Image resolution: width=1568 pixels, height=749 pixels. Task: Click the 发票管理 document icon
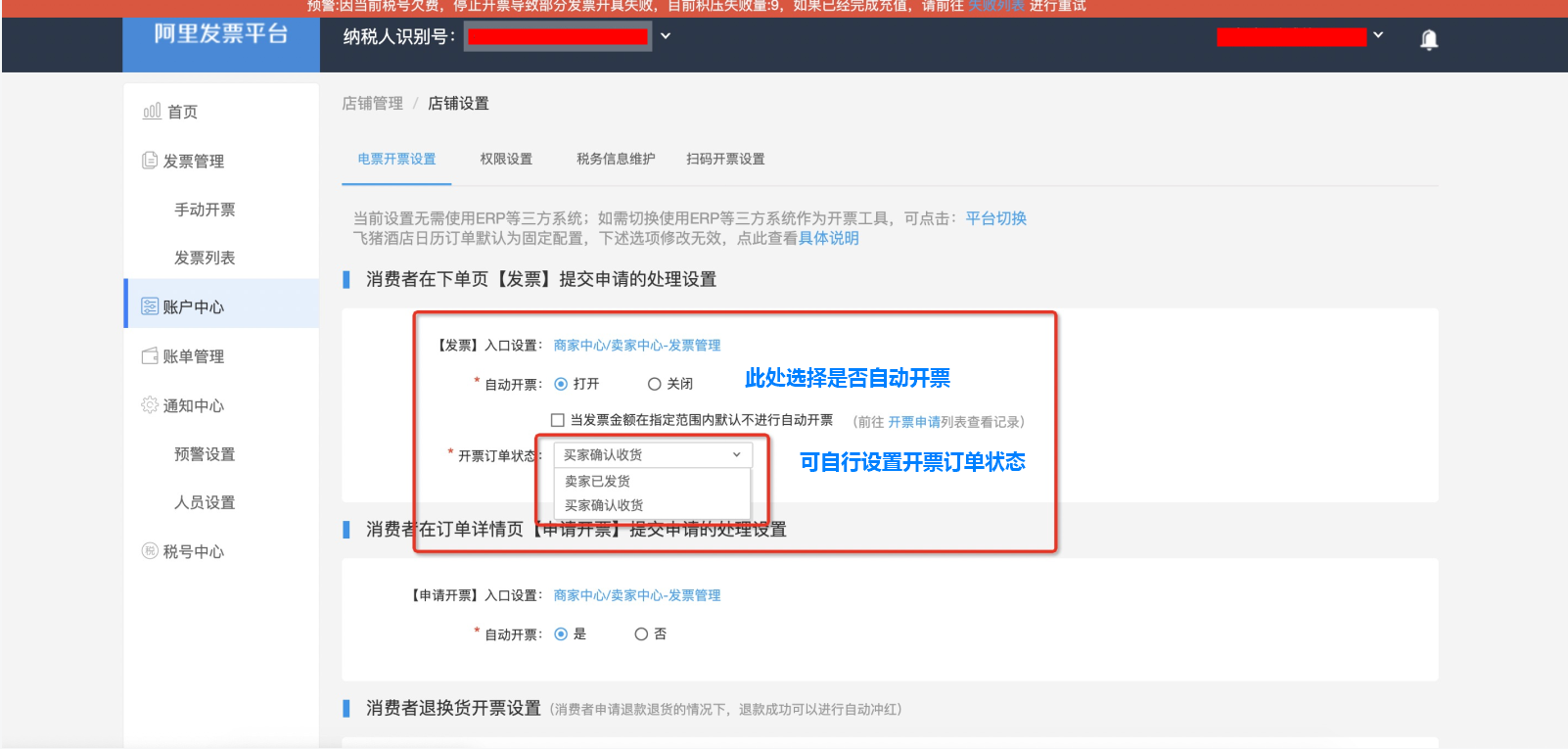[150, 161]
